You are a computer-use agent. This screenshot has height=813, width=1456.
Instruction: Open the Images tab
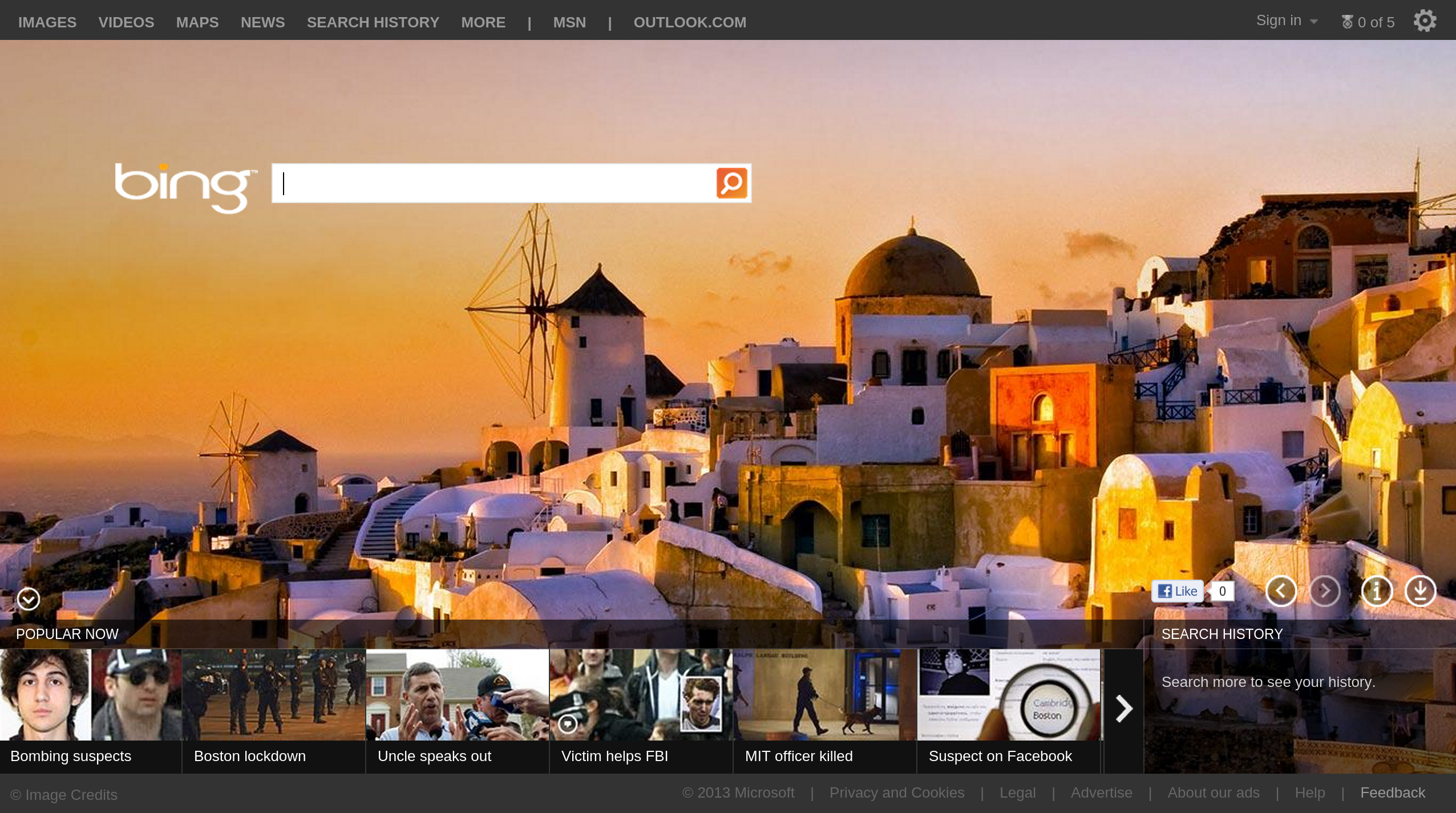(x=47, y=22)
